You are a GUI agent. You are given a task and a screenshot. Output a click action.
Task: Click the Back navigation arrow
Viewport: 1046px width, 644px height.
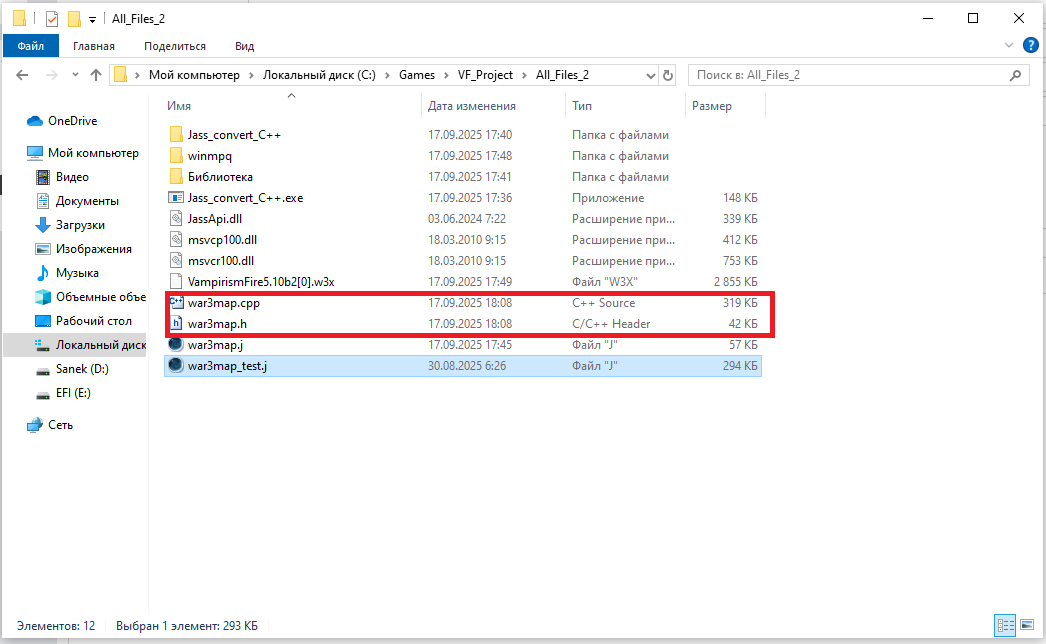pos(22,75)
